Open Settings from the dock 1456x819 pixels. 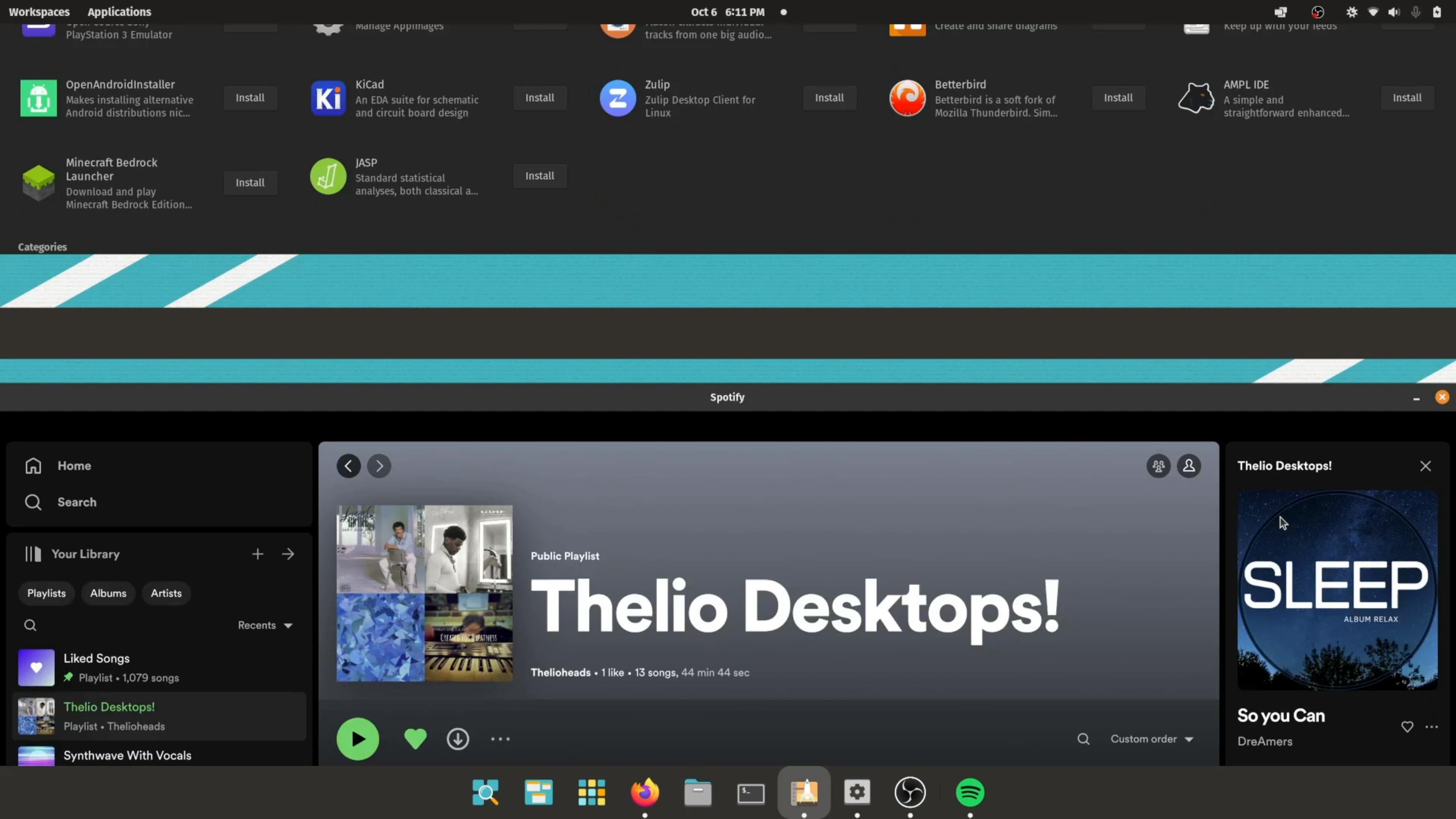tap(857, 792)
